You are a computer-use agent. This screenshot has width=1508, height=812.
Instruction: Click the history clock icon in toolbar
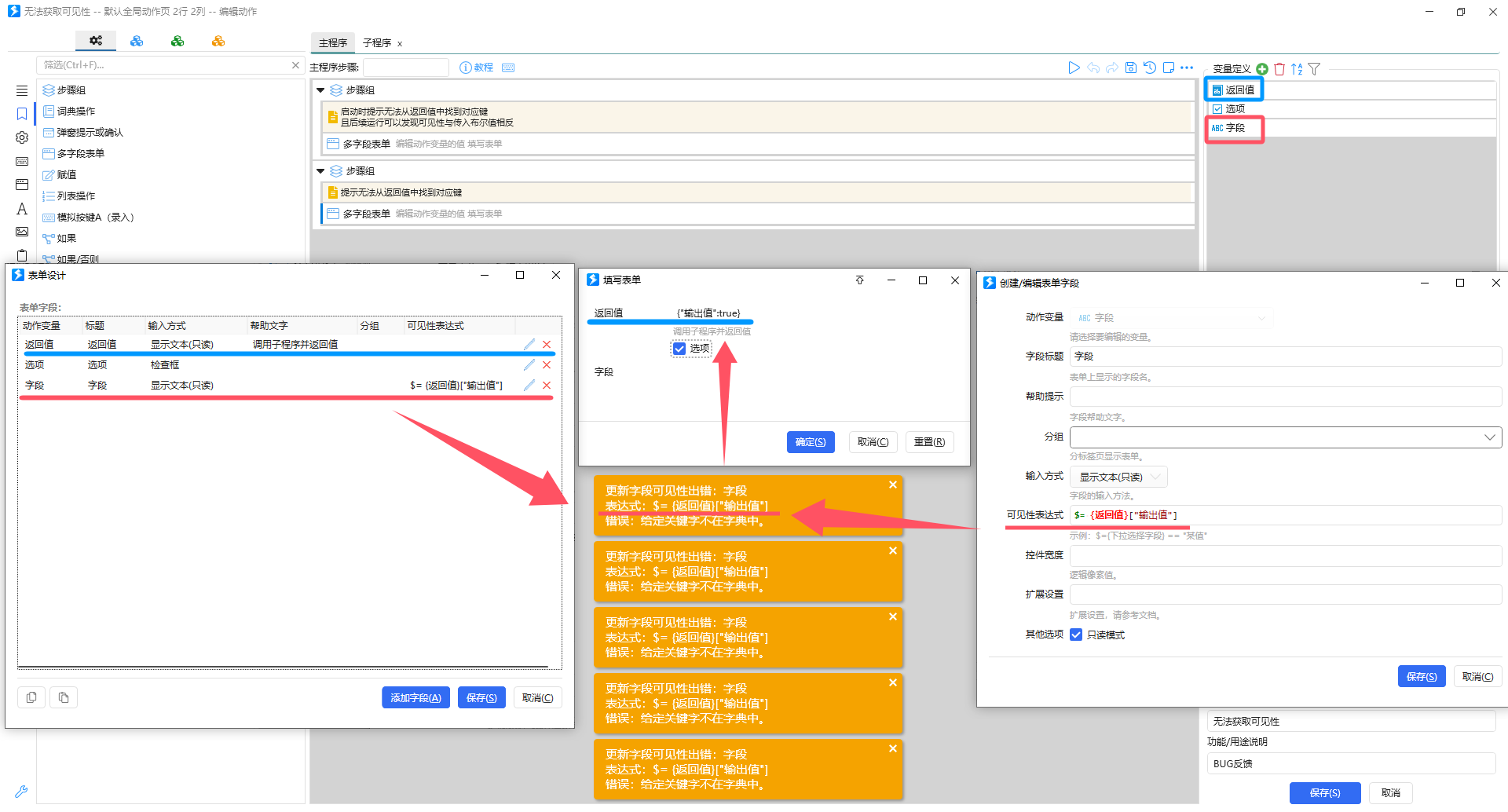point(1150,68)
